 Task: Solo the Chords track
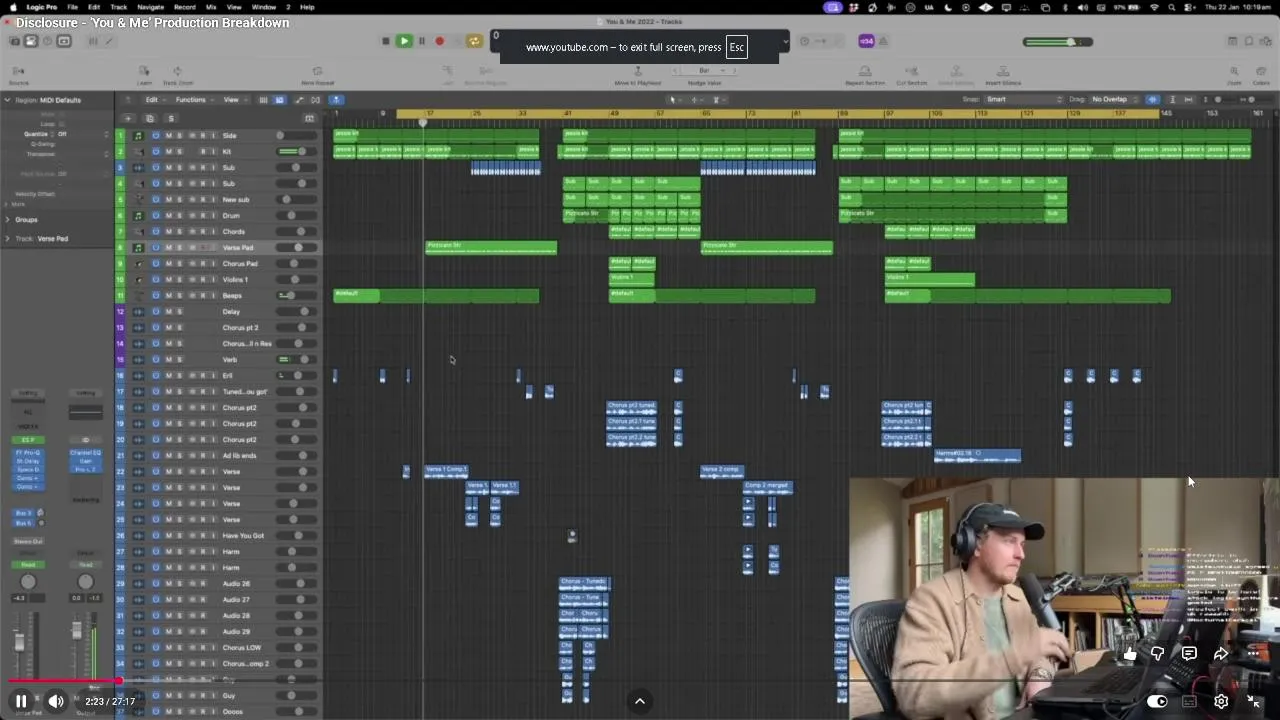[179, 232]
